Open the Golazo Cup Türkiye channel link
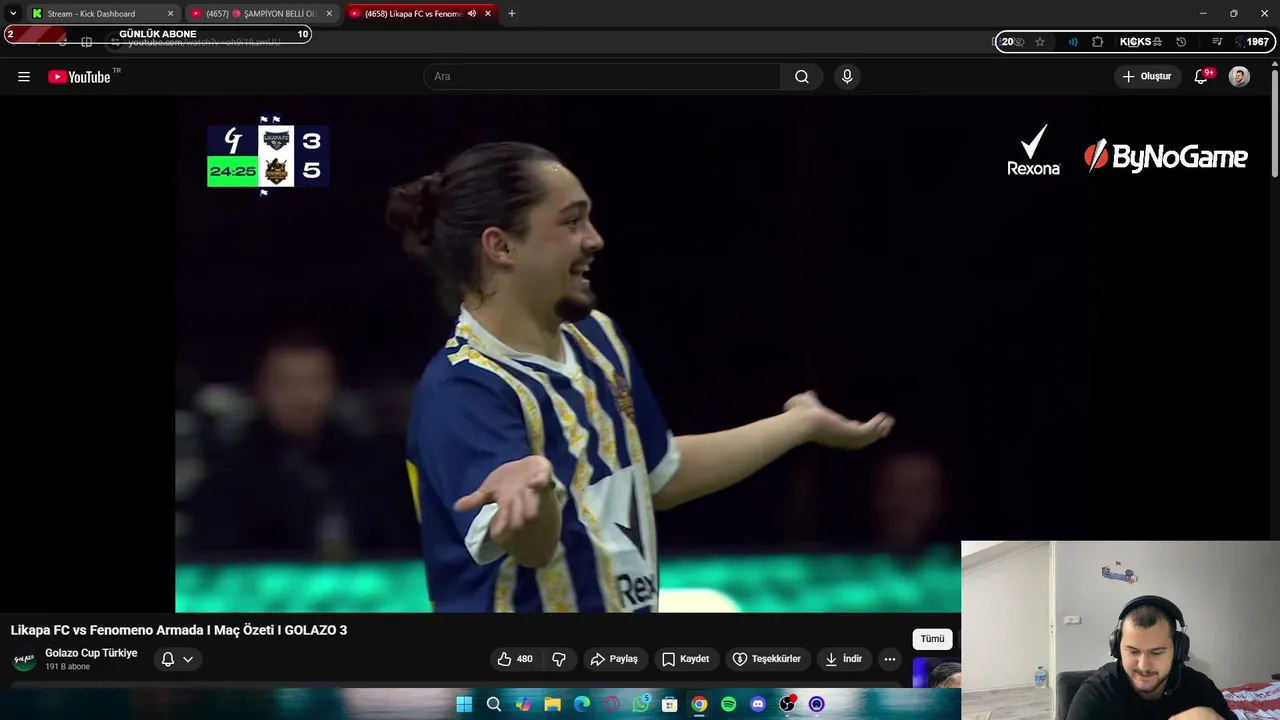 click(91, 653)
